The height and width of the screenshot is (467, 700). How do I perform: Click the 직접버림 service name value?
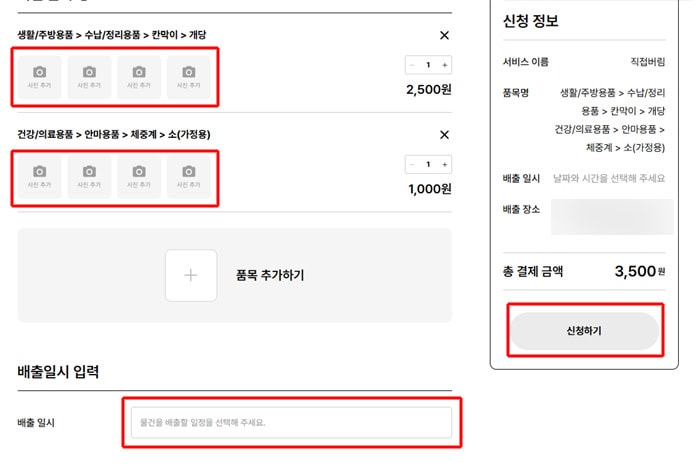click(648, 62)
